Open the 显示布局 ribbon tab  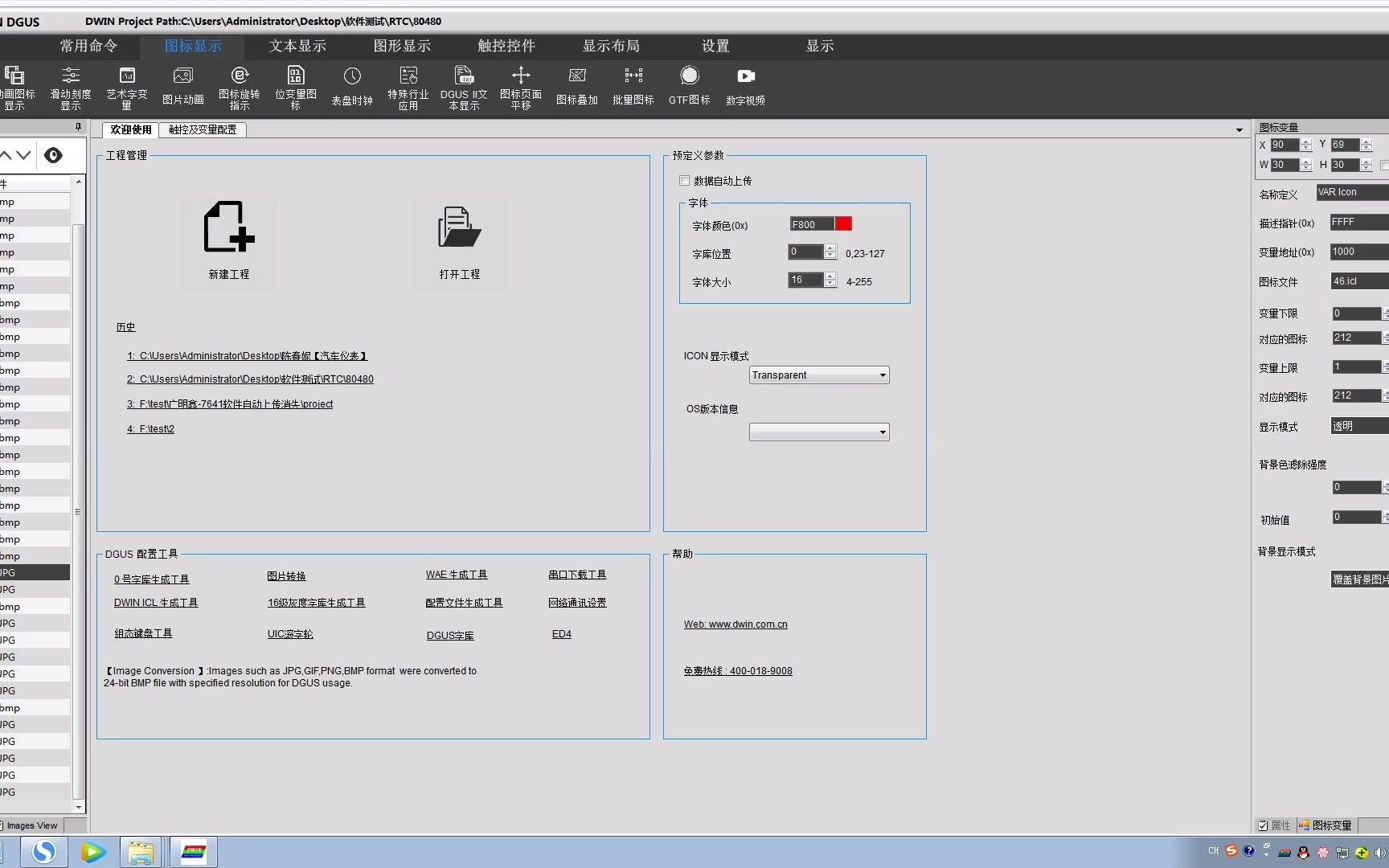[x=611, y=46]
